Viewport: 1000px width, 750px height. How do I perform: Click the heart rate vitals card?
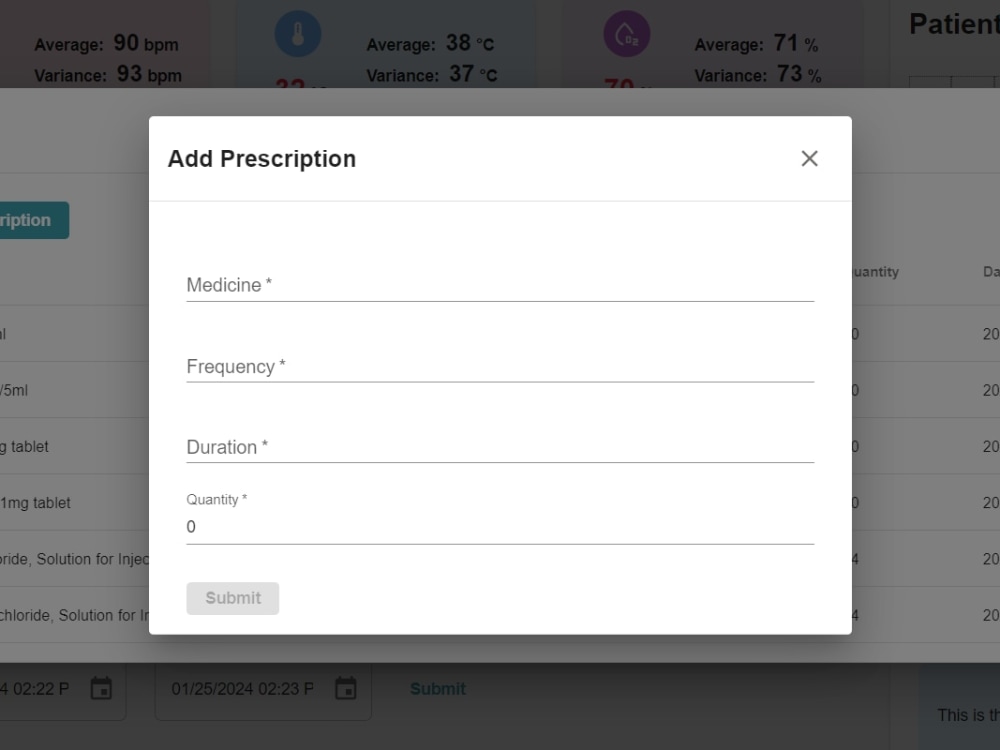[105, 45]
